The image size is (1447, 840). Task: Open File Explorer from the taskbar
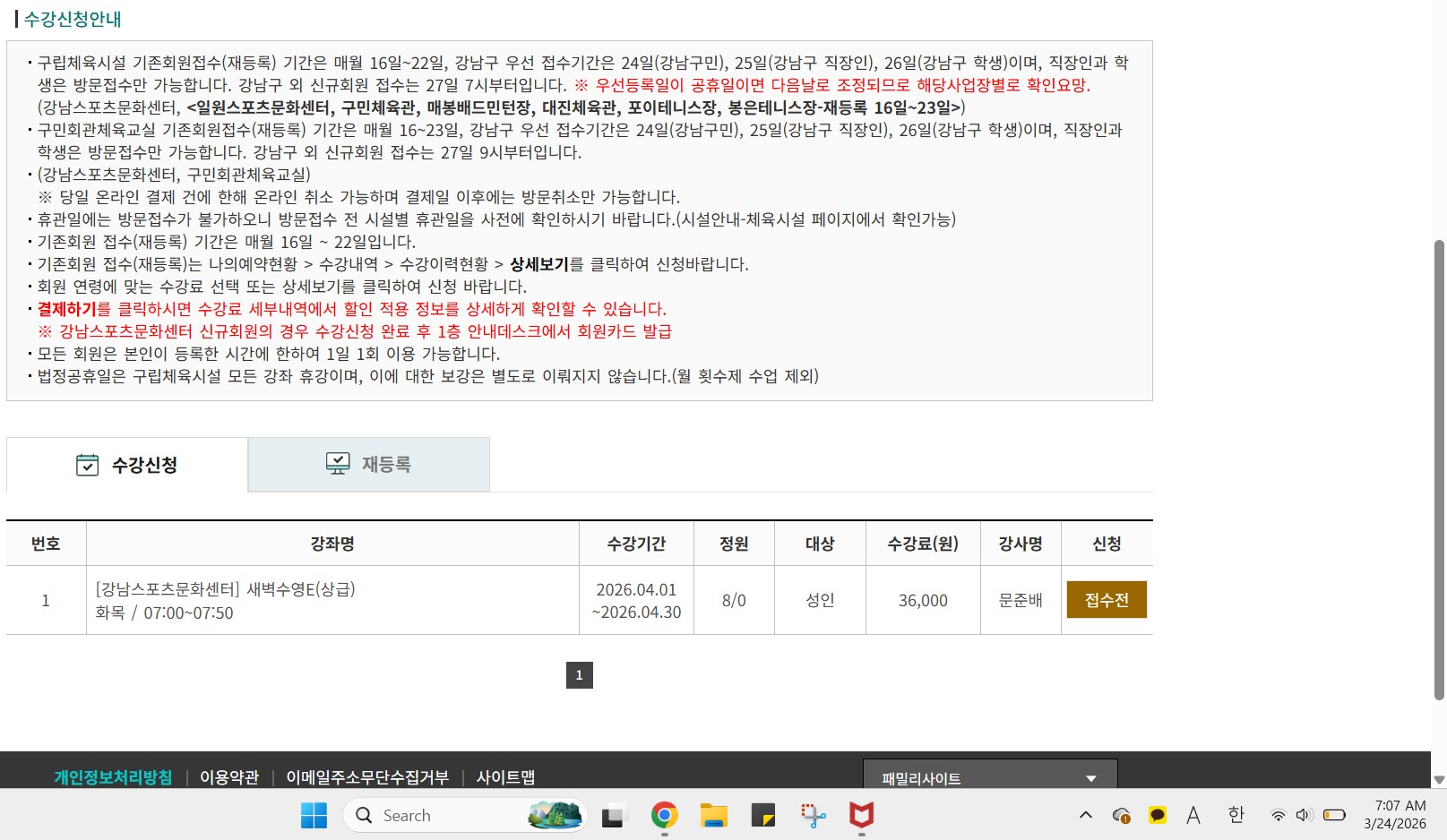(x=714, y=815)
